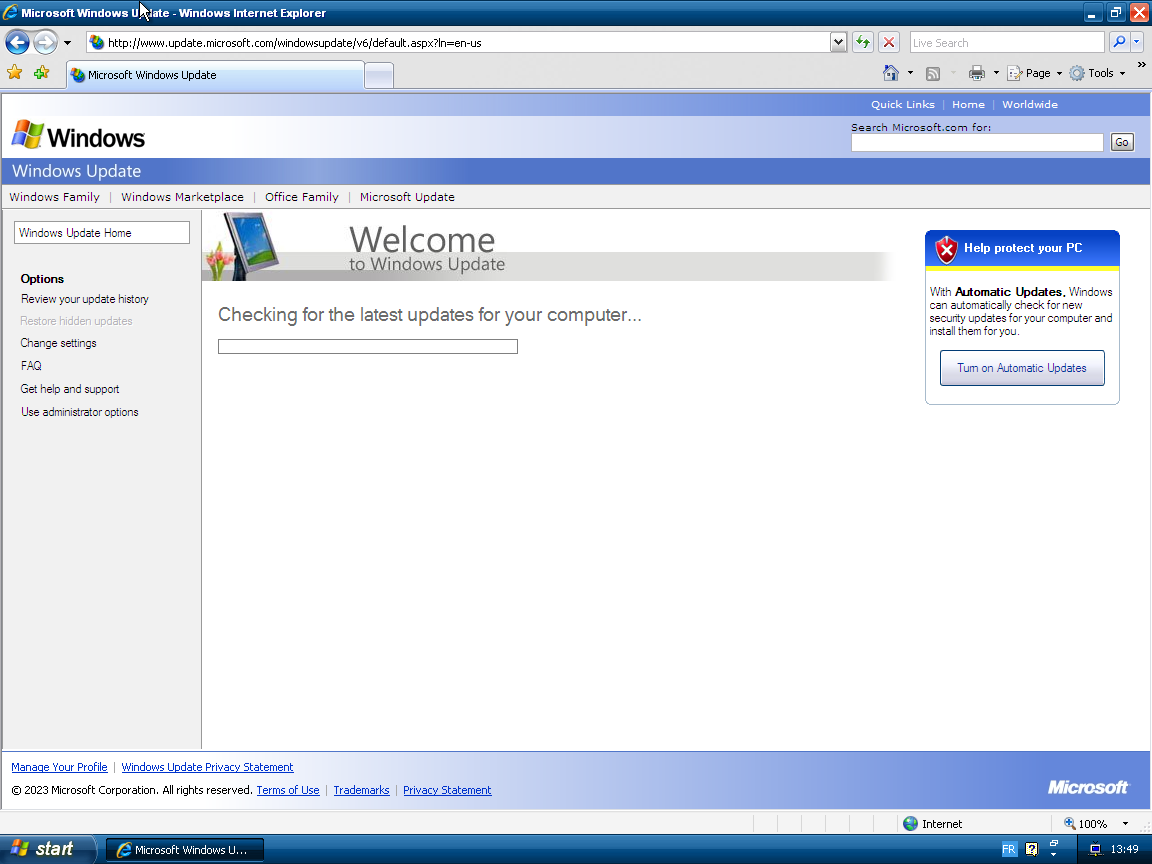
Task: Select Windows Update Home in sidebar
Action: pos(101,233)
